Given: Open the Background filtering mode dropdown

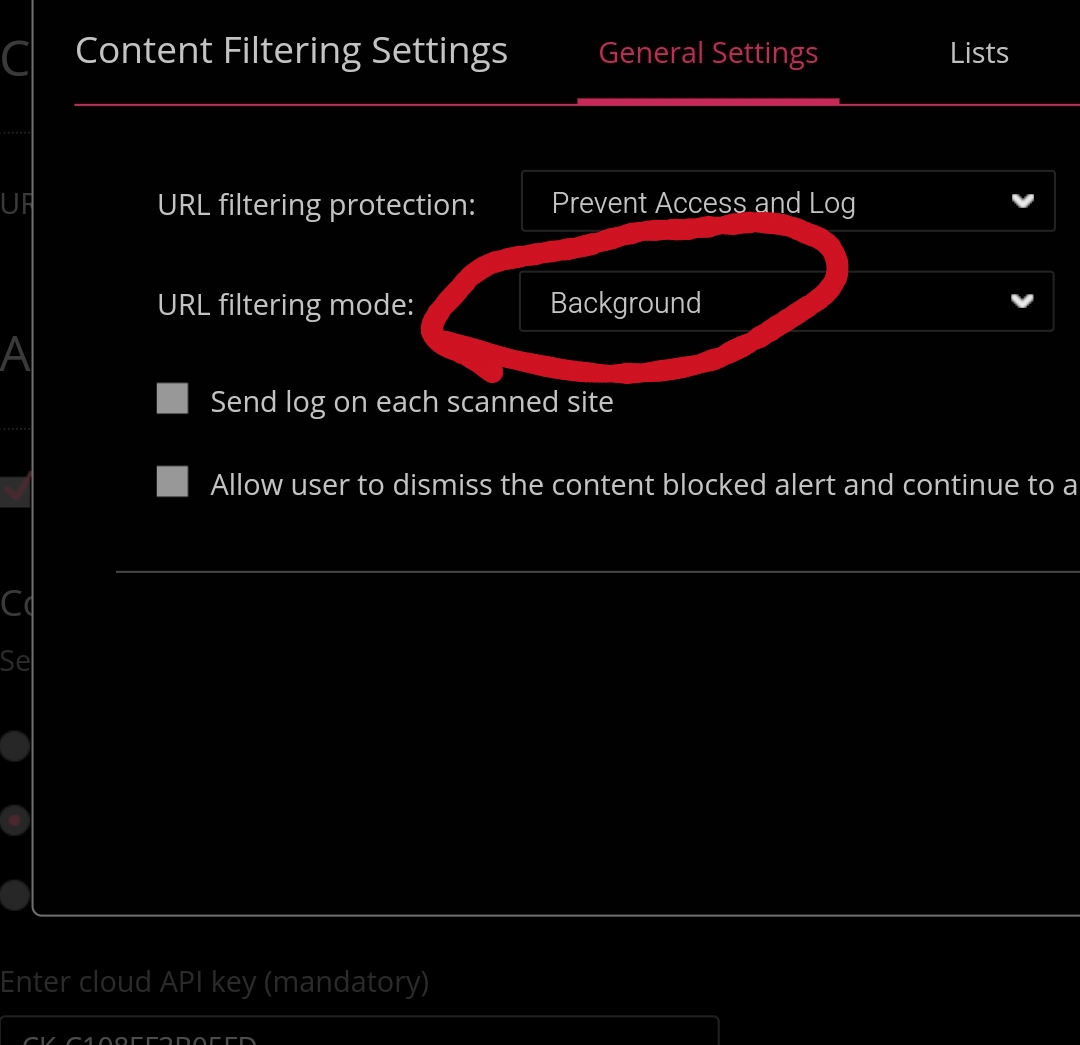Looking at the screenshot, I should [785, 302].
